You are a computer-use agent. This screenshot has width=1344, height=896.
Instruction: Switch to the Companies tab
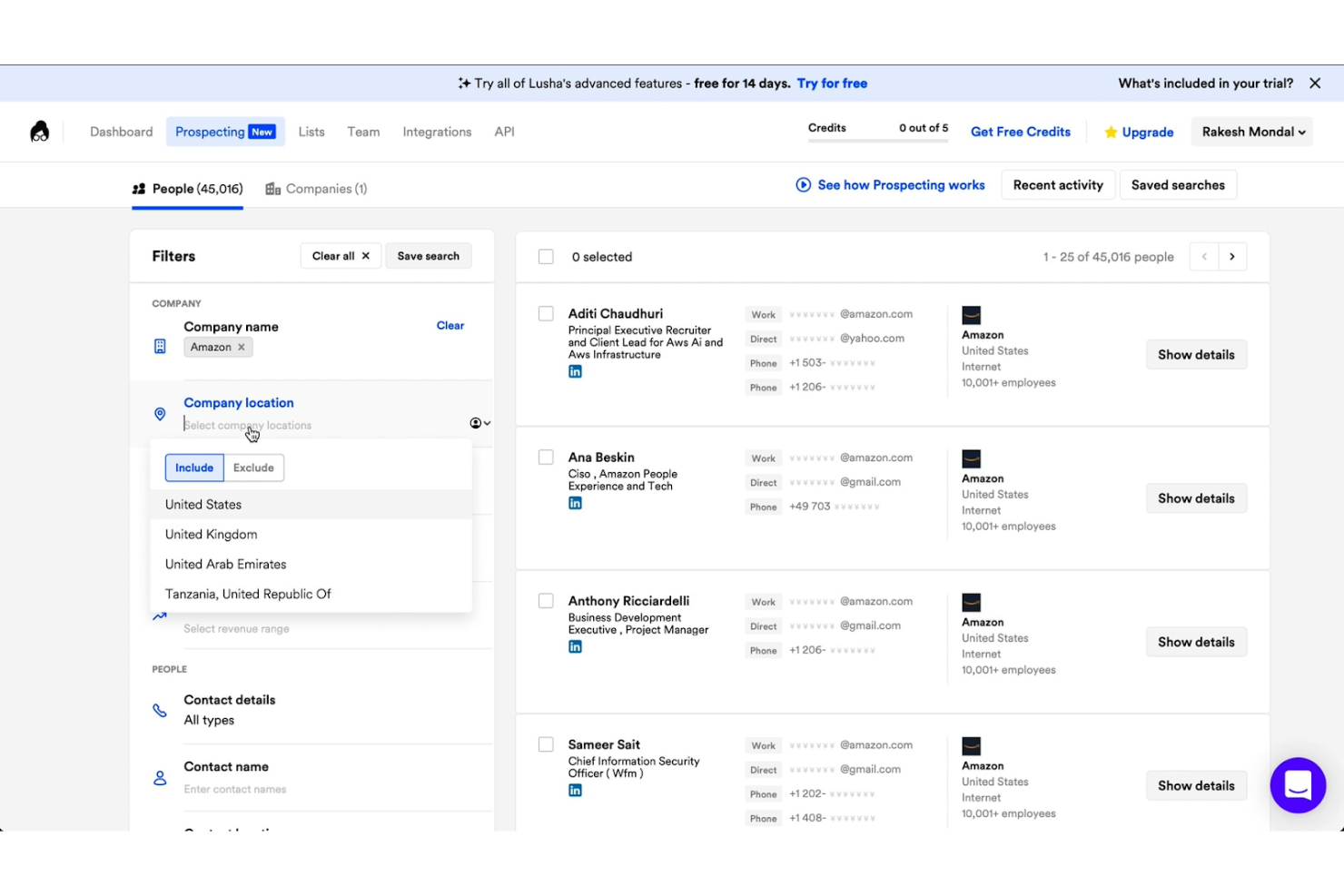[316, 189]
